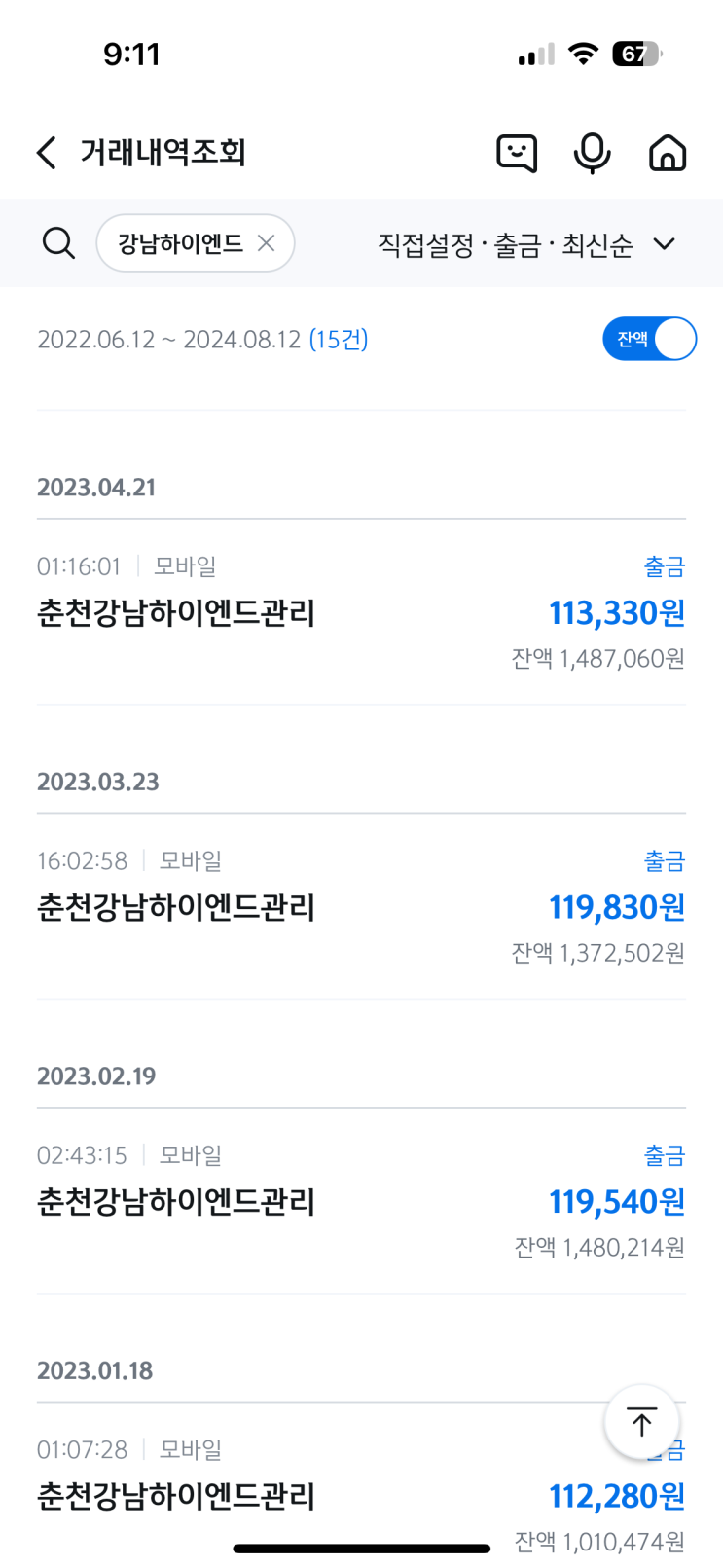
Task: Tap the date range 2022.06.12 ~ 2024.08.12
Action: coord(168,340)
